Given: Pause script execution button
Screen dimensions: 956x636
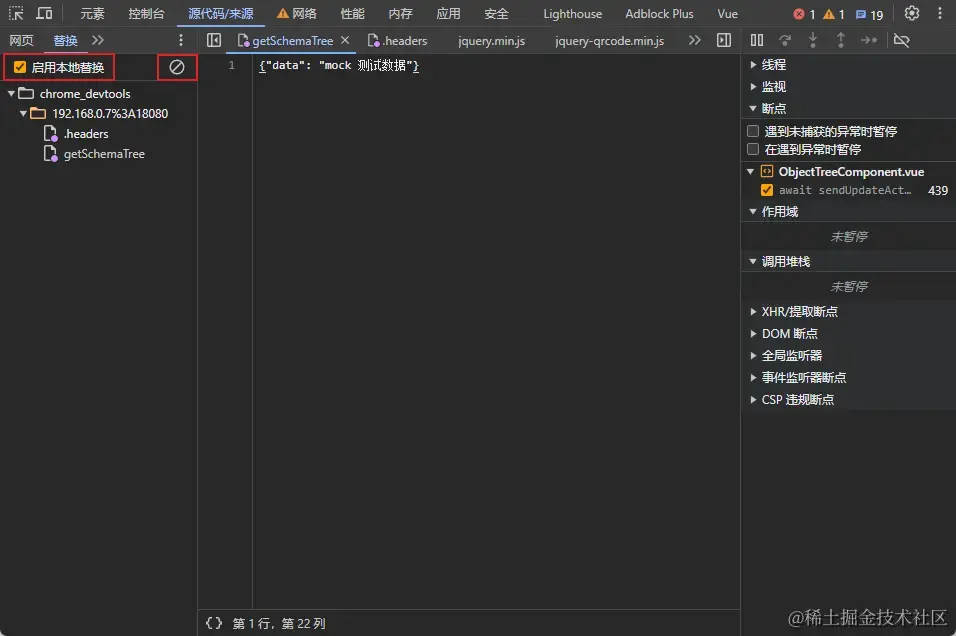Looking at the screenshot, I should 757,40.
